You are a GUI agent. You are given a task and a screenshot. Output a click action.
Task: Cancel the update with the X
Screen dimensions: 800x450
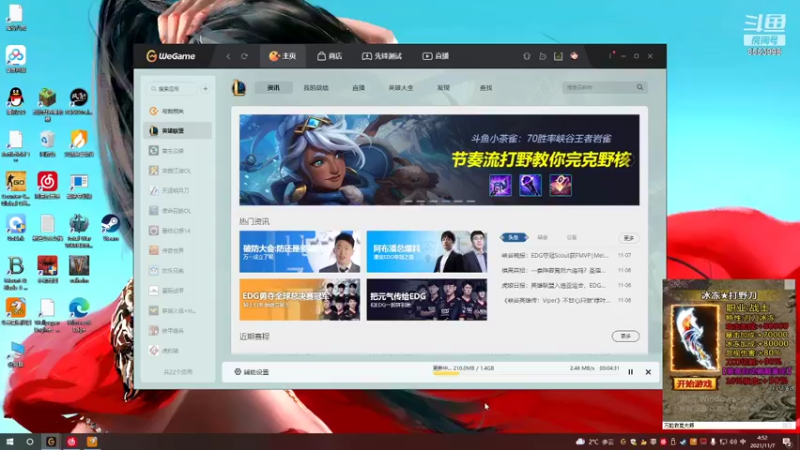pyautogui.click(x=648, y=372)
